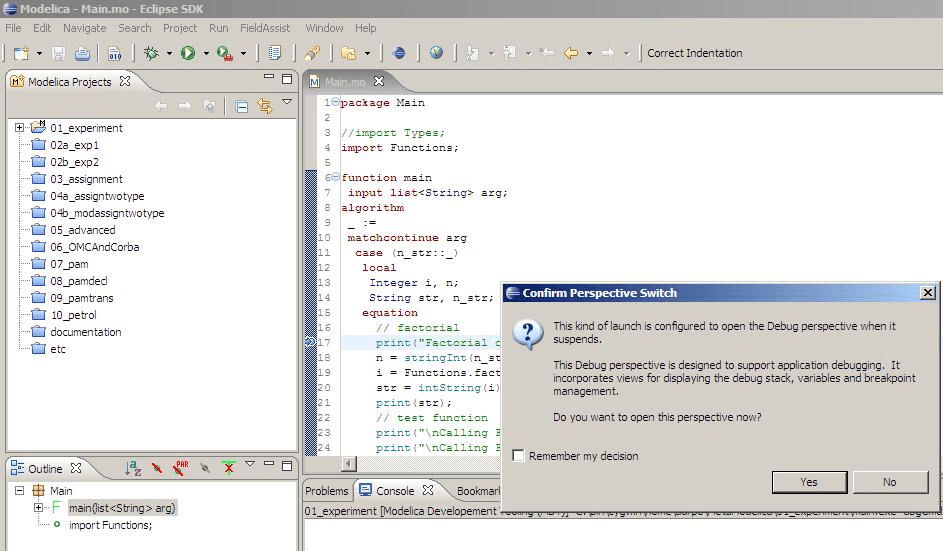Switch to the Problems tab

pos(326,491)
